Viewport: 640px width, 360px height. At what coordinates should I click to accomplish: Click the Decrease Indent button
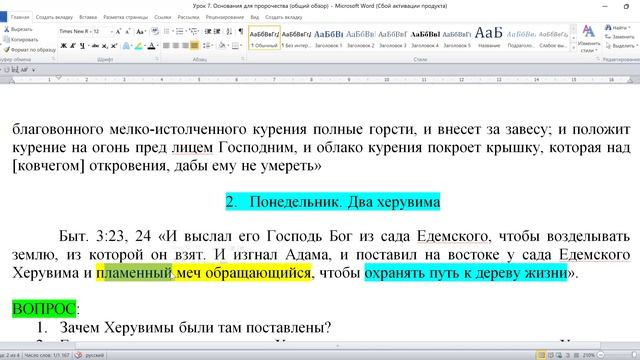pos(208,31)
